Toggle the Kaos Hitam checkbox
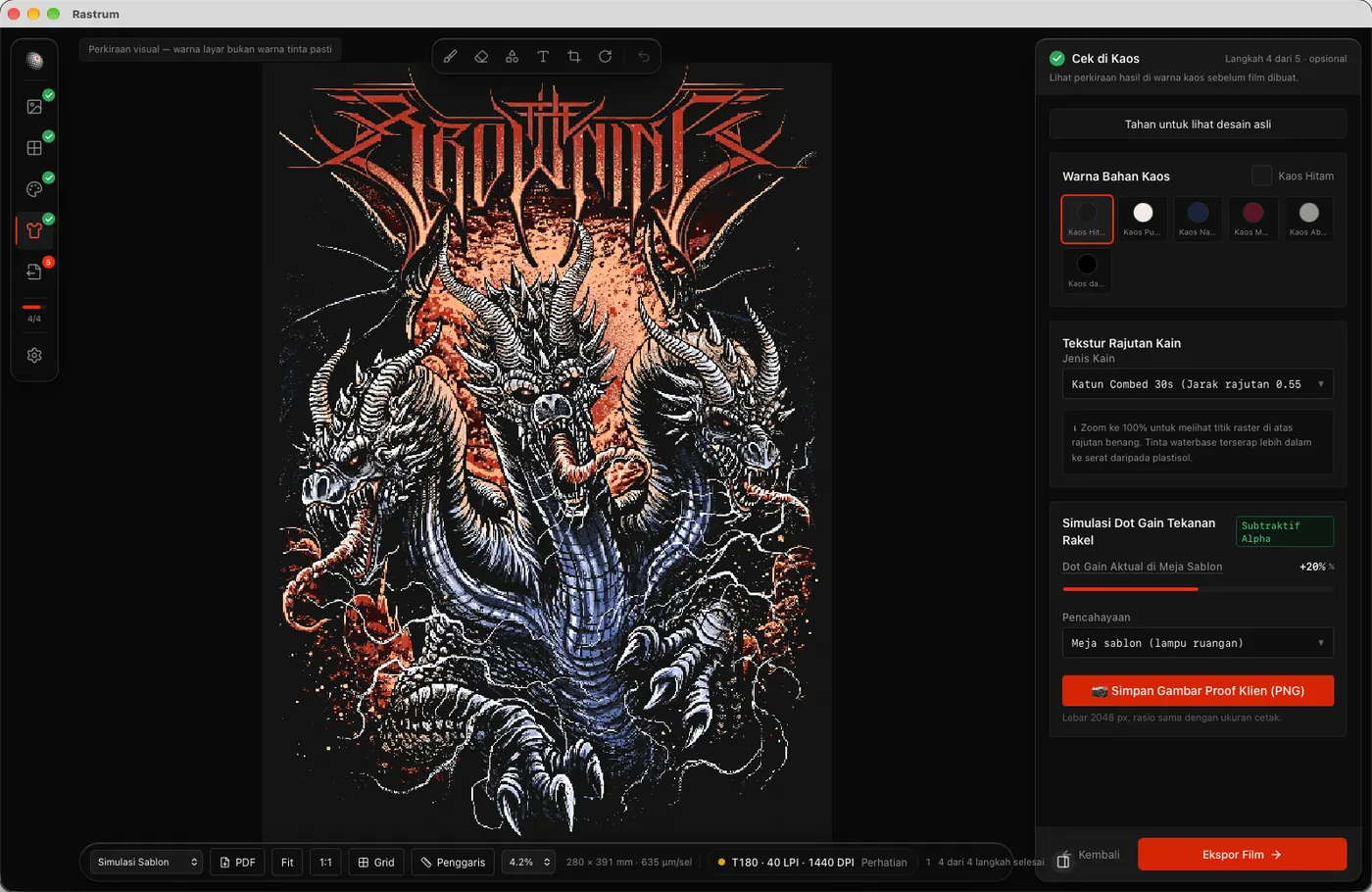This screenshot has width=1372, height=892. (x=1261, y=175)
